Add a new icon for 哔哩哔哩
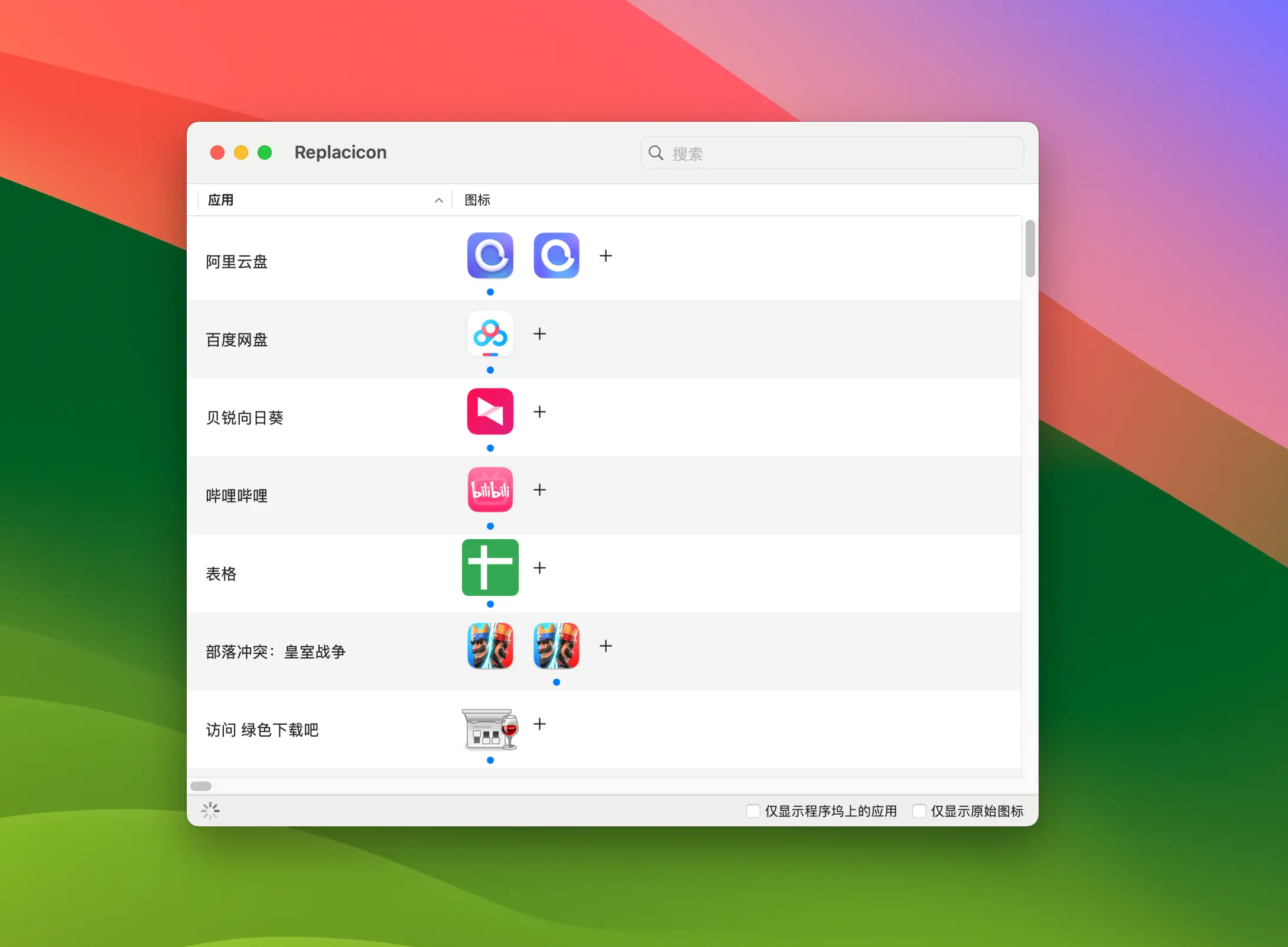 point(539,489)
